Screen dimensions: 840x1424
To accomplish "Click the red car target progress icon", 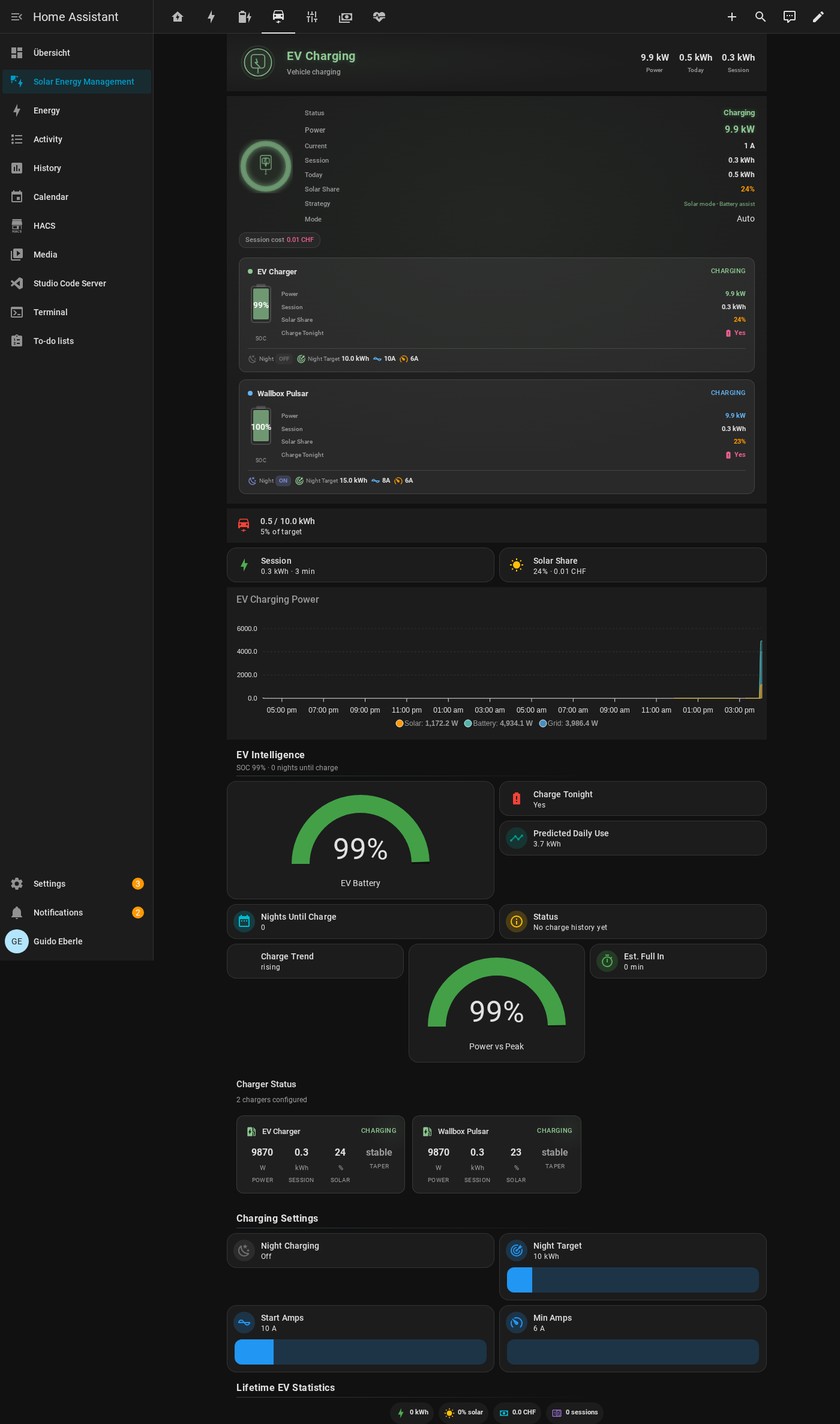I will click(244, 525).
